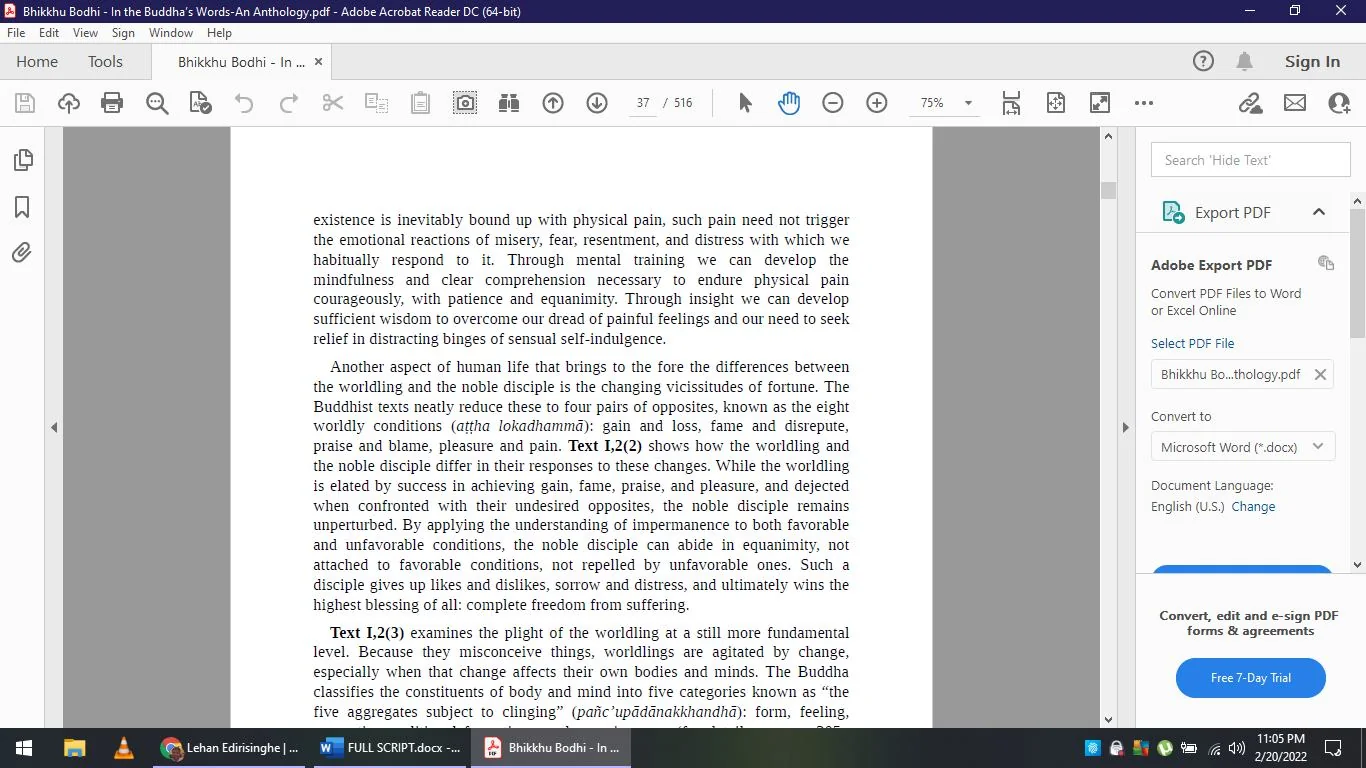Open the Convert to format dropdown
1366x768 pixels.
(1242, 447)
